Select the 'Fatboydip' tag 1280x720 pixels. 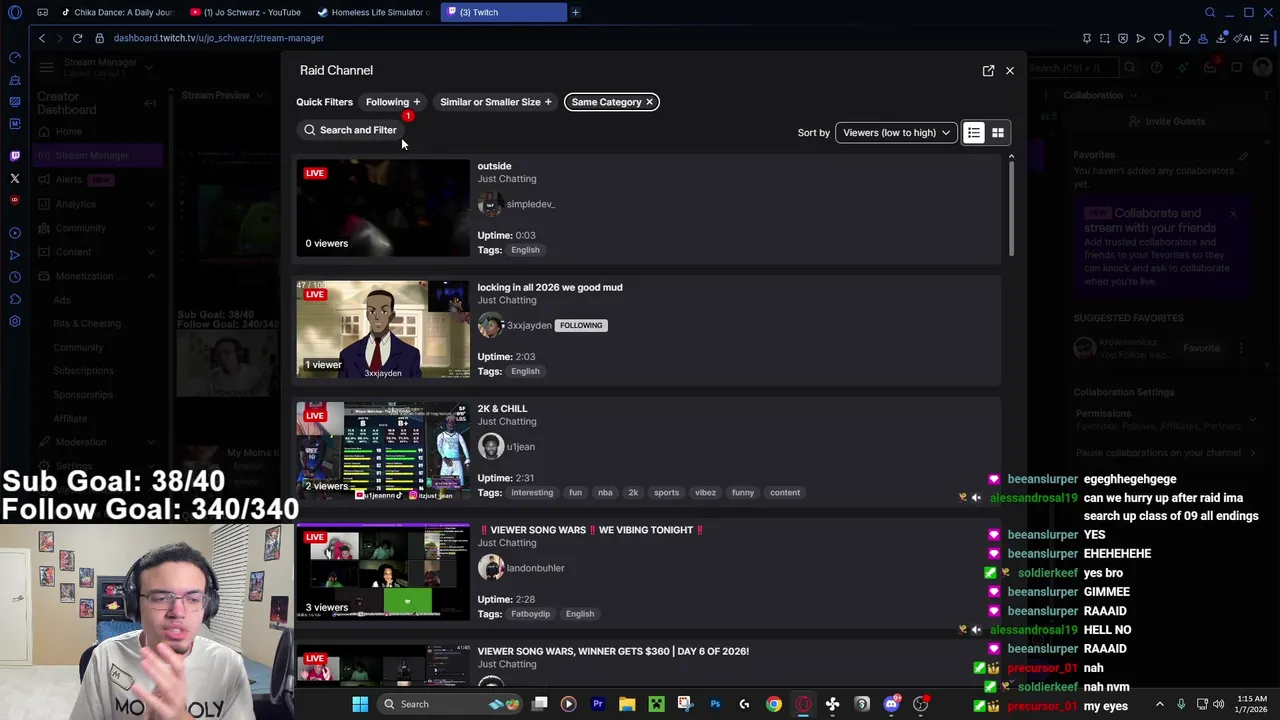pyautogui.click(x=531, y=614)
